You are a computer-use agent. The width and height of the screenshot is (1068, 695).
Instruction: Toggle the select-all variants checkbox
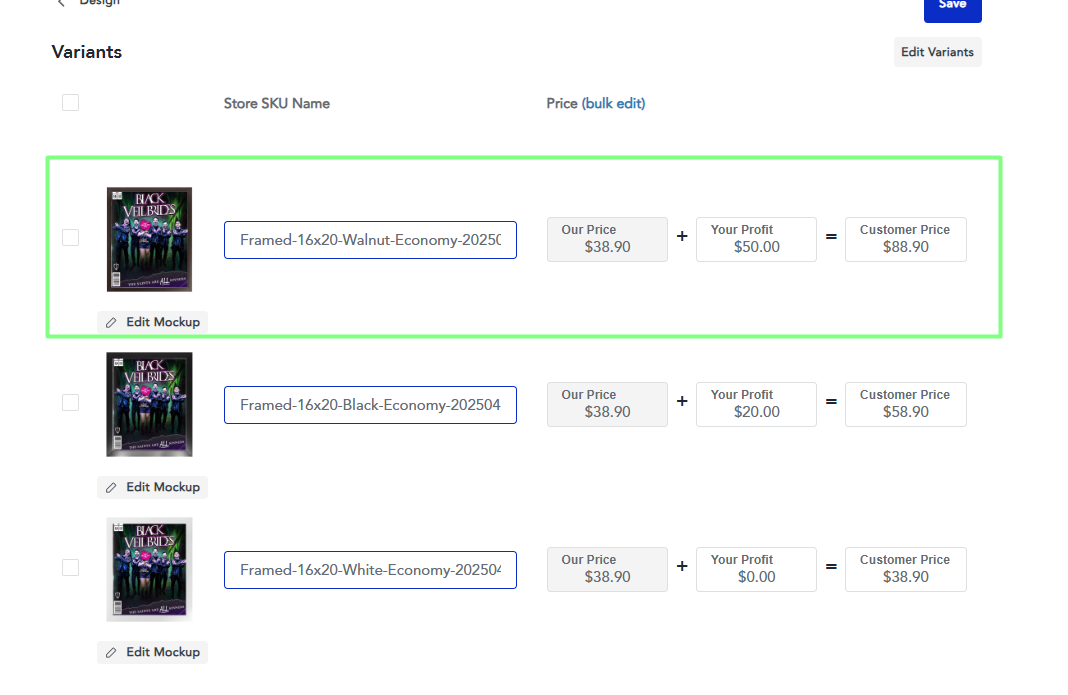pyautogui.click(x=70, y=102)
